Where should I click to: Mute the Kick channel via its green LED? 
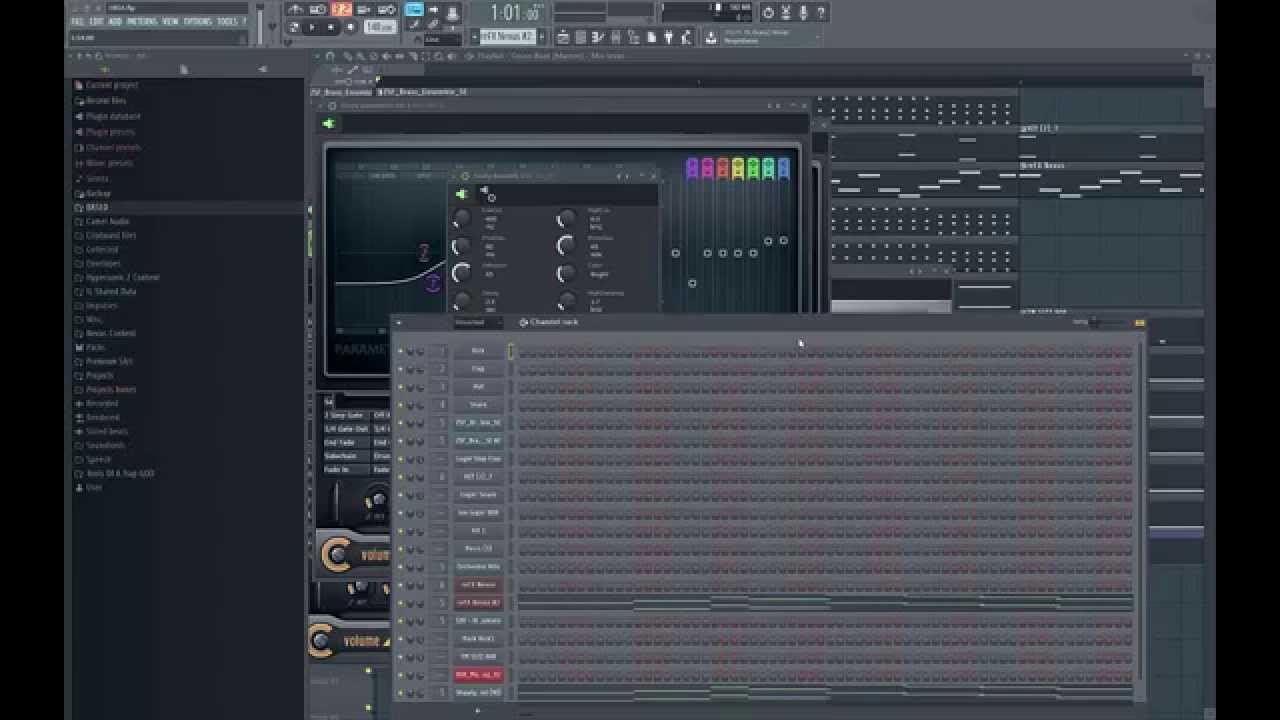click(x=400, y=351)
